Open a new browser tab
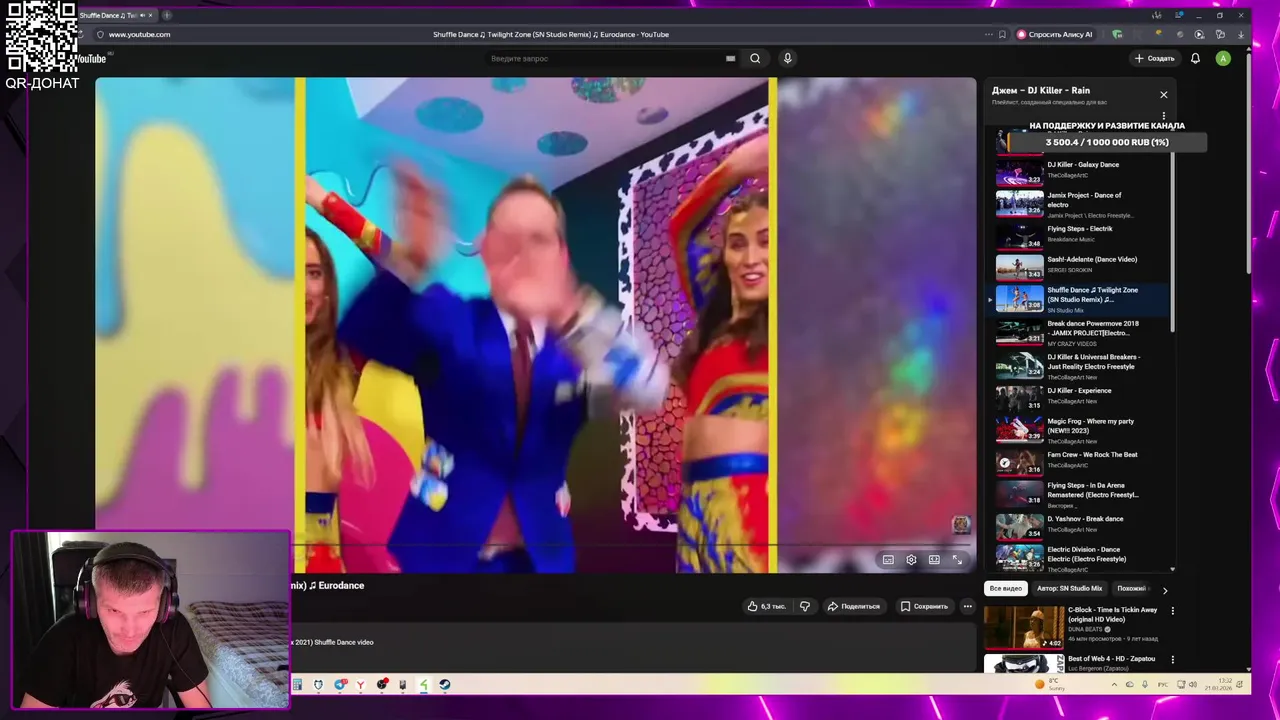 [x=166, y=15]
